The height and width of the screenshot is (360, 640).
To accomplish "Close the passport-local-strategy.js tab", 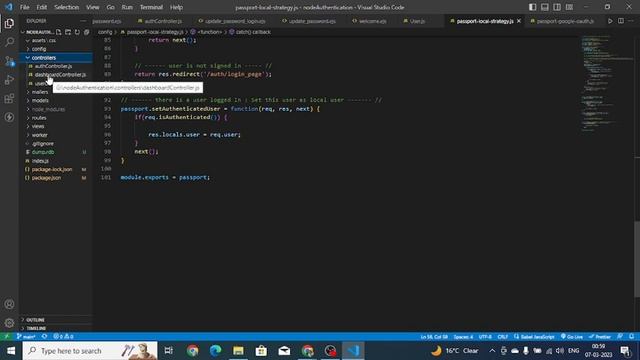I will click(519, 21).
